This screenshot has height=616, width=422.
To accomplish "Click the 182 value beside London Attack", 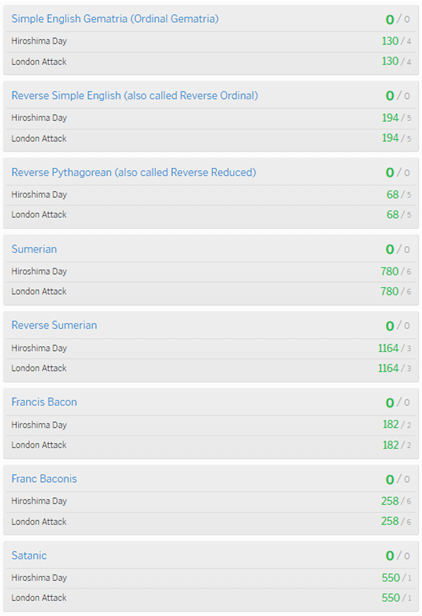I will click(x=391, y=445).
